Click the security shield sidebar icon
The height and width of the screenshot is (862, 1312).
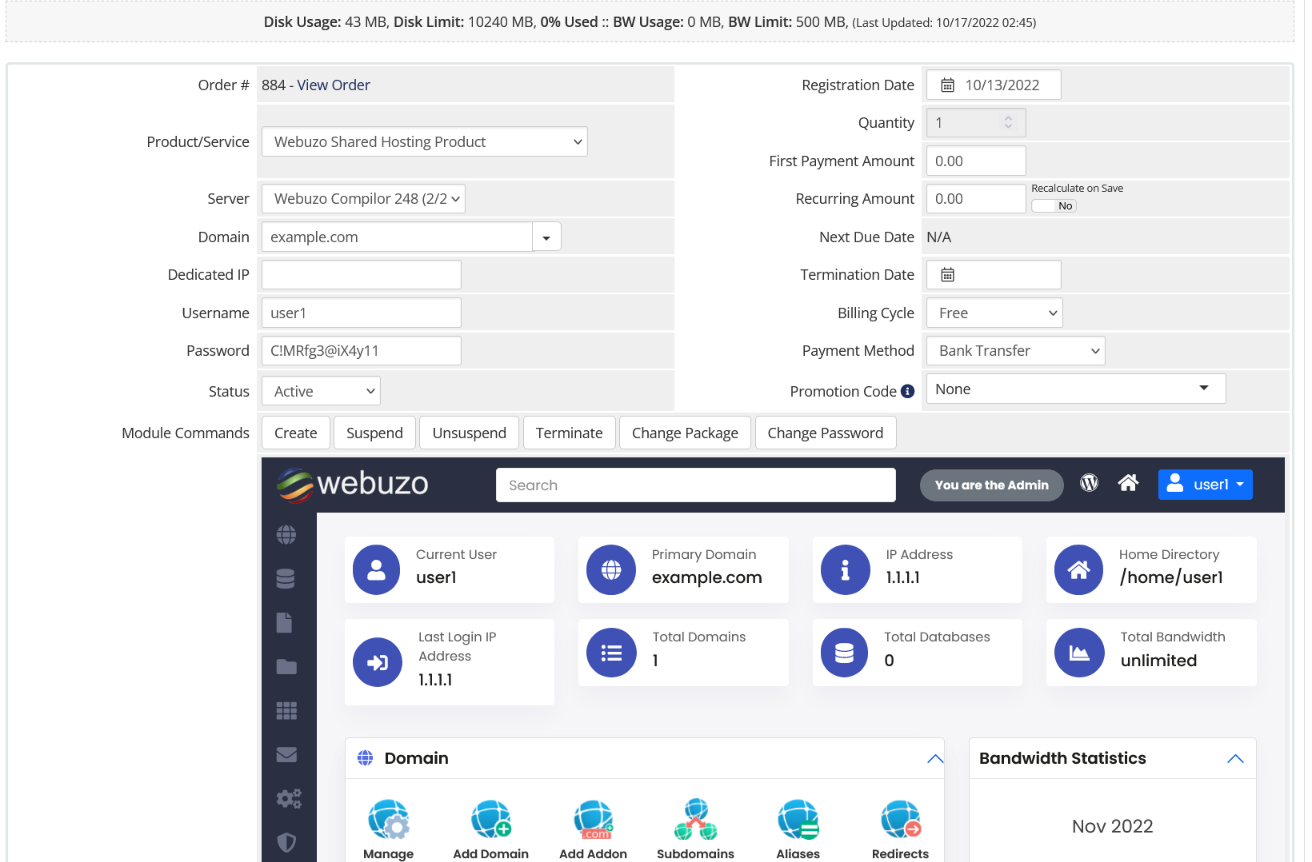point(287,842)
